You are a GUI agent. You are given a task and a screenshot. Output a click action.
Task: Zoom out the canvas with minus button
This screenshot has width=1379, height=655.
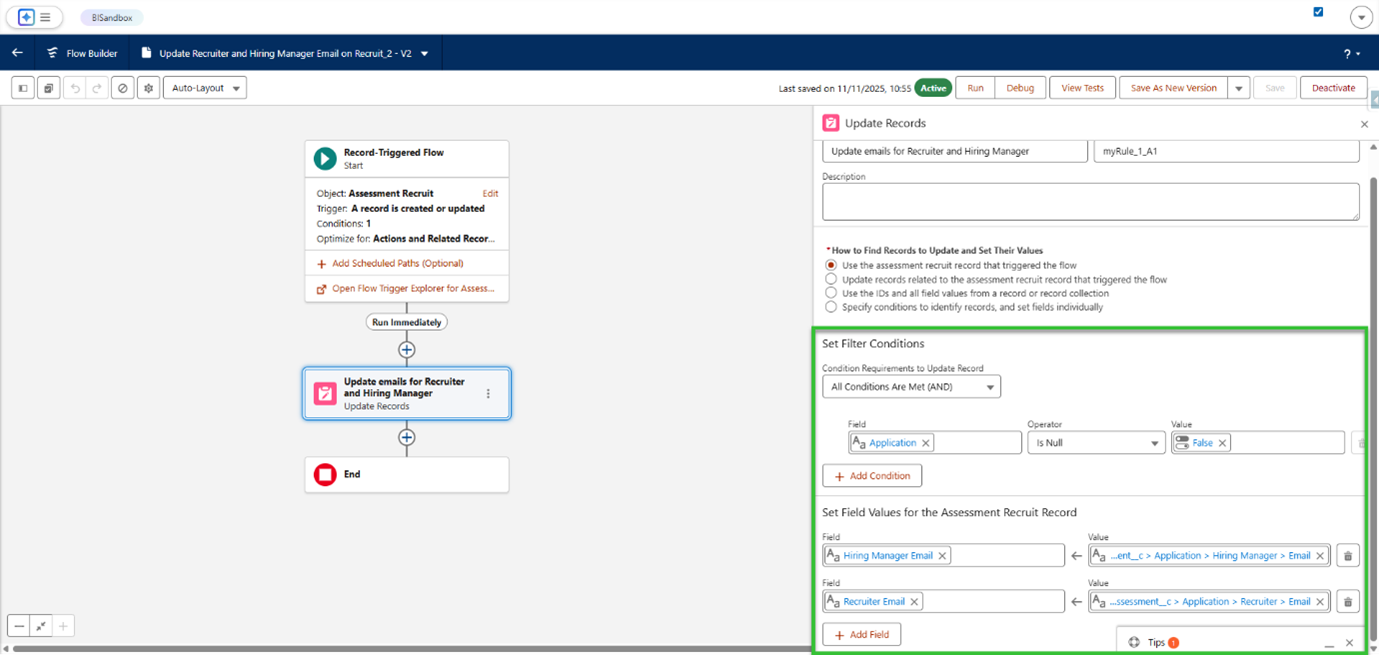(19, 626)
